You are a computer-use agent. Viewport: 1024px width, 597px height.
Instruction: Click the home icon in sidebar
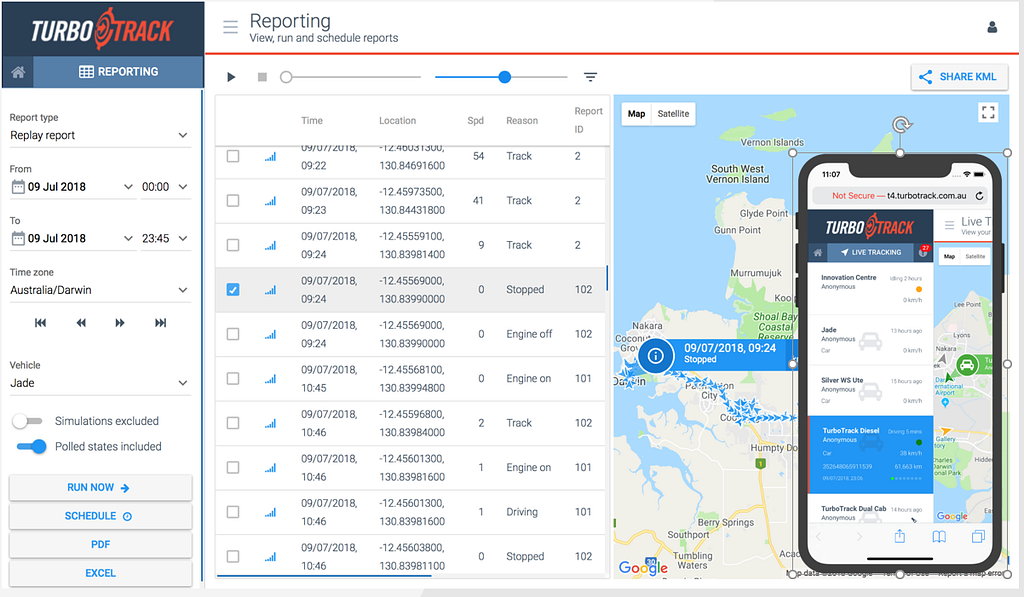coord(18,72)
